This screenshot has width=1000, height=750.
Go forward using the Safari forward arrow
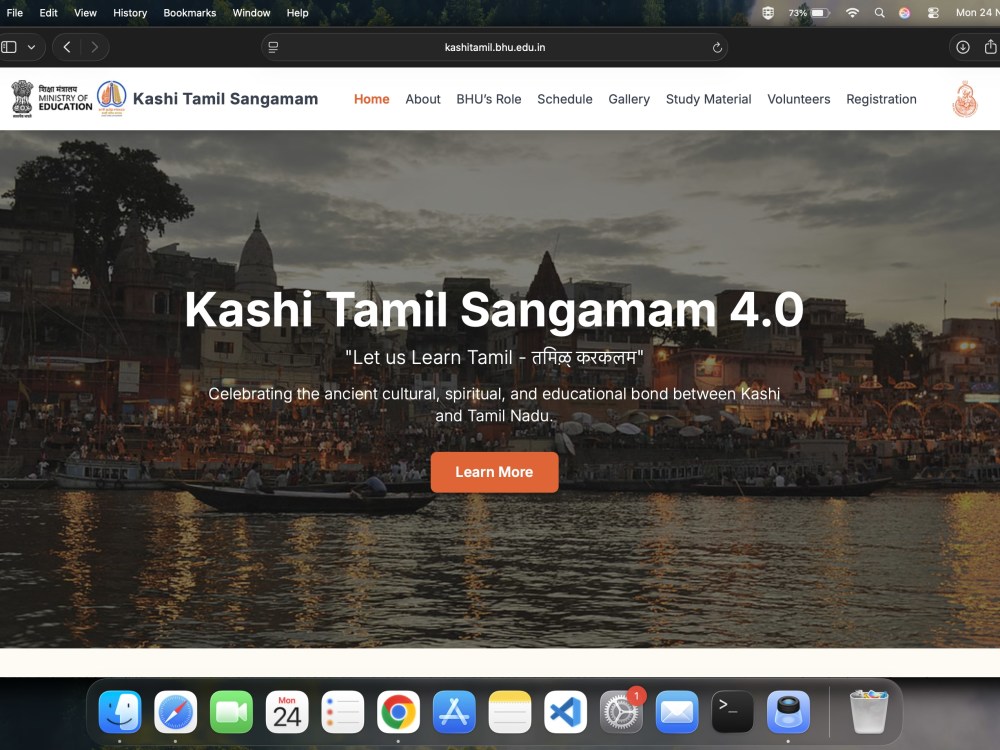coord(94,47)
